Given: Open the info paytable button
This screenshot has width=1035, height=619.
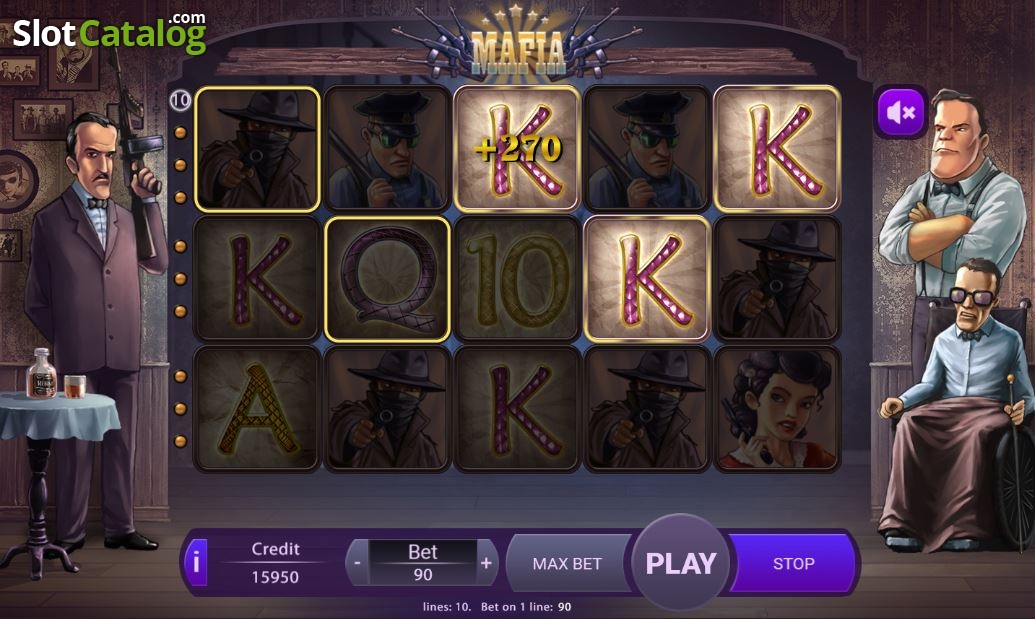Looking at the screenshot, I should pos(197,563).
